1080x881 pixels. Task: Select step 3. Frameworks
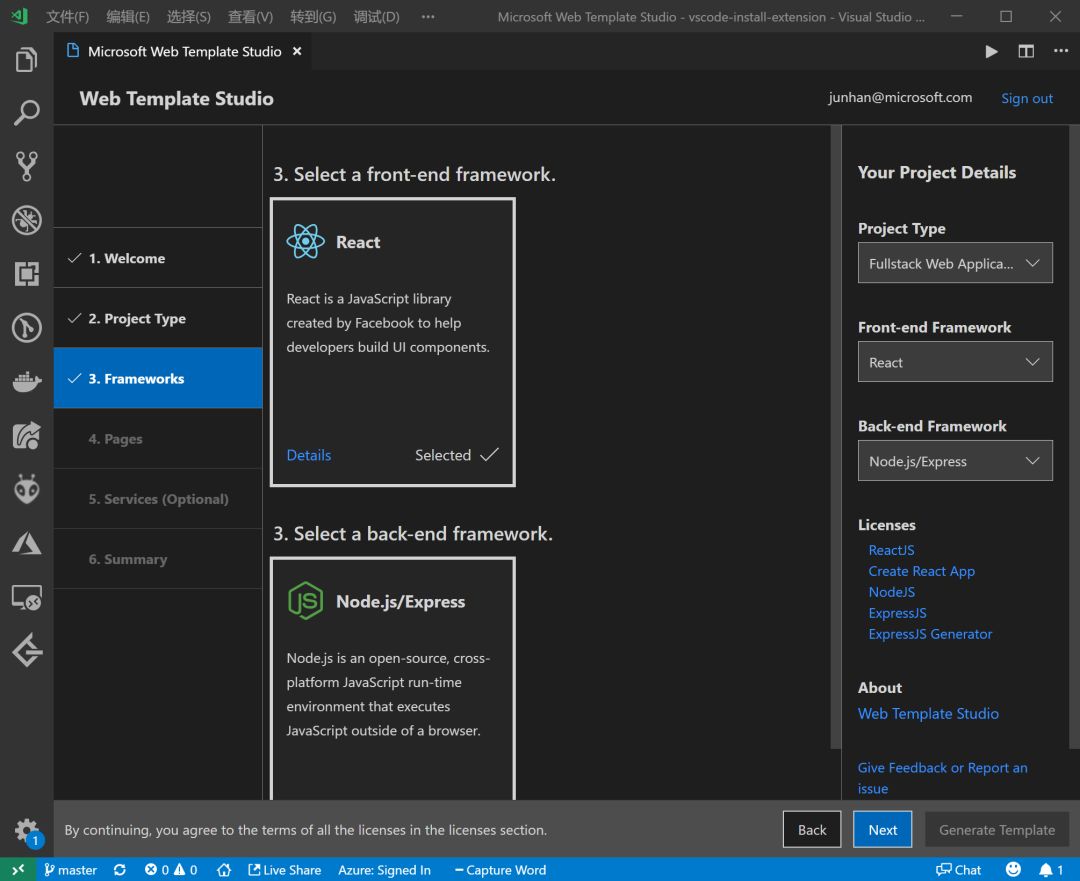click(x=158, y=378)
